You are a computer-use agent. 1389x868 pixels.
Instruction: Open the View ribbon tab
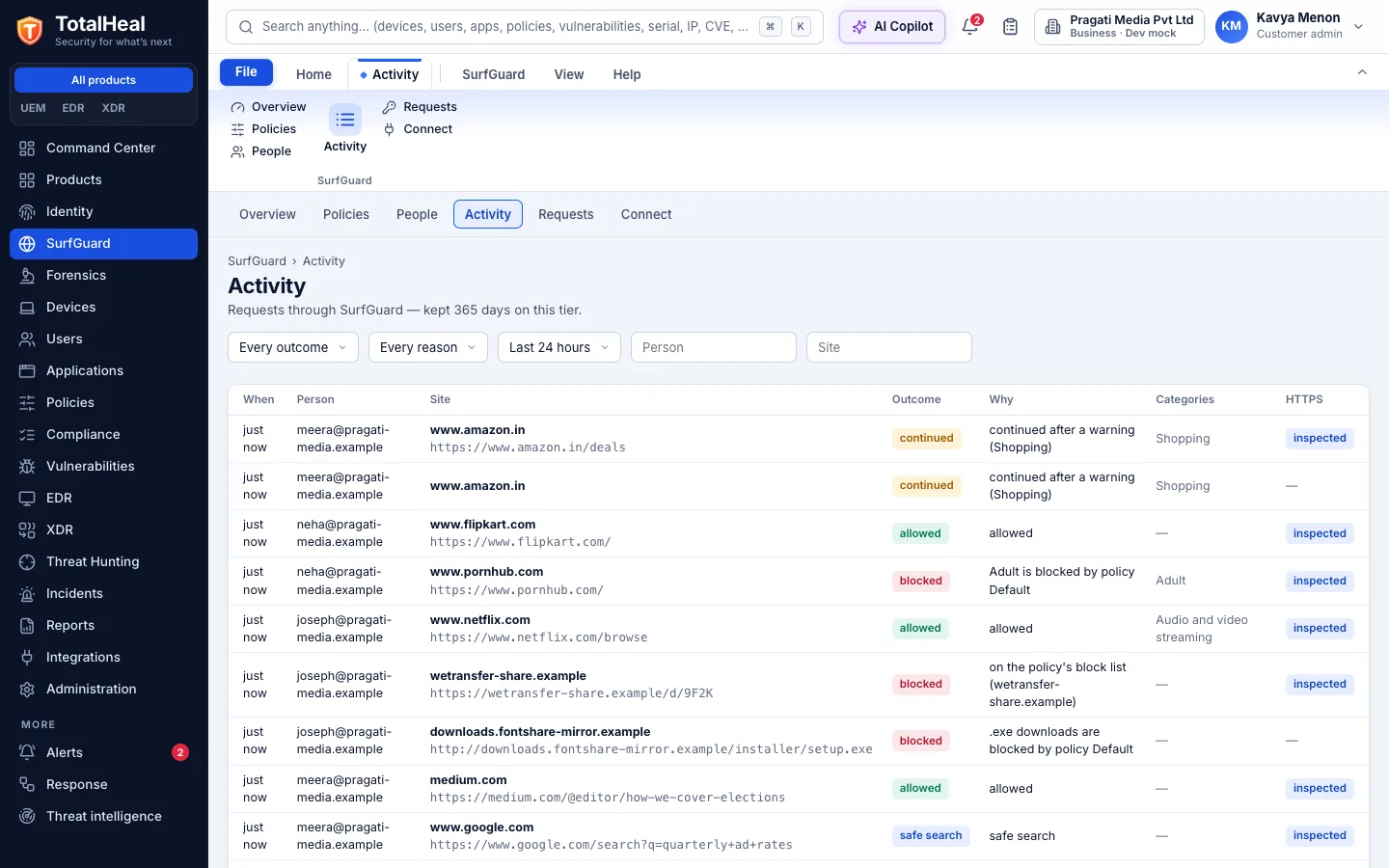pos(569,74)
